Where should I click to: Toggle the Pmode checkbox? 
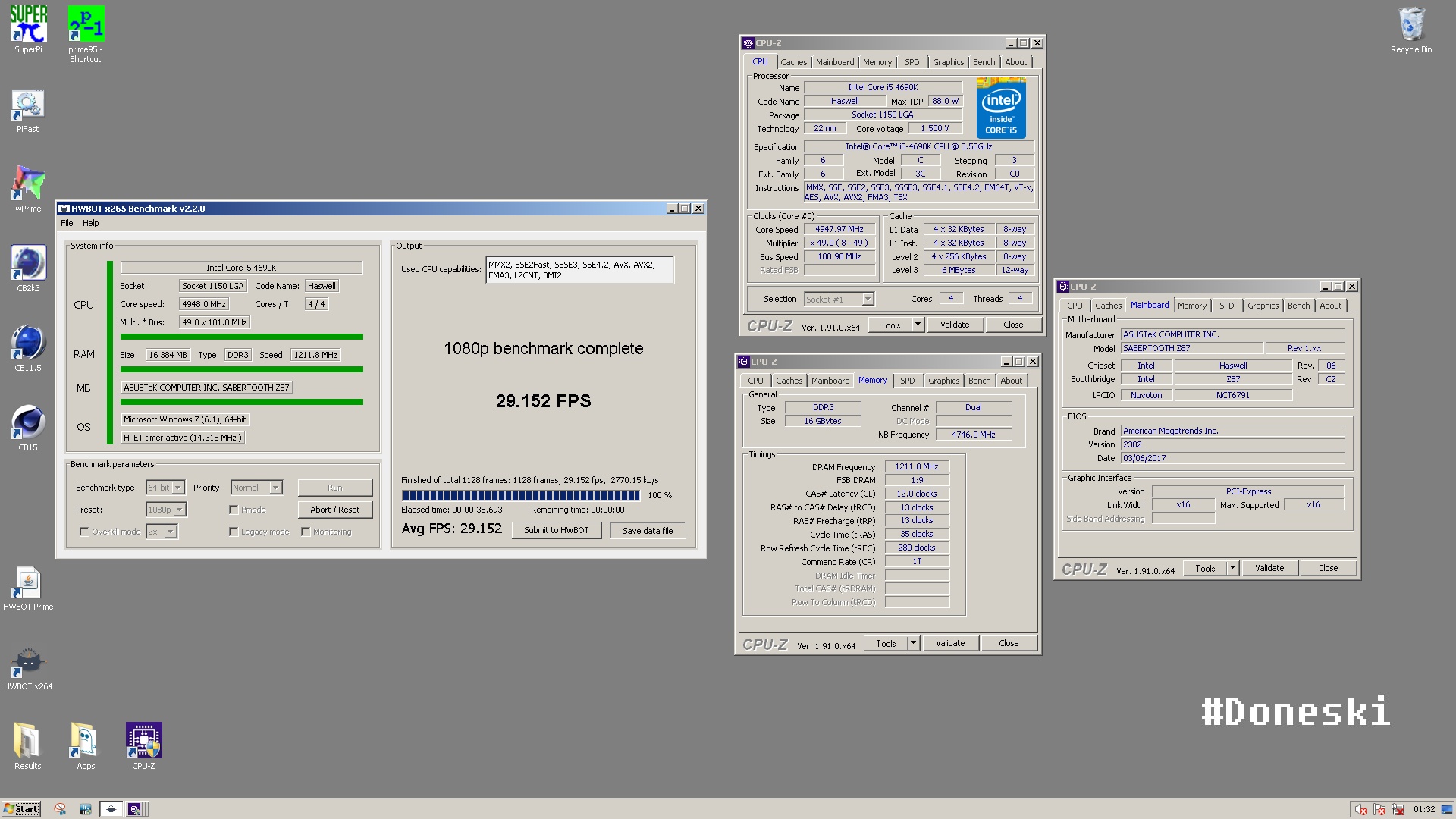[x=234, y=510]
